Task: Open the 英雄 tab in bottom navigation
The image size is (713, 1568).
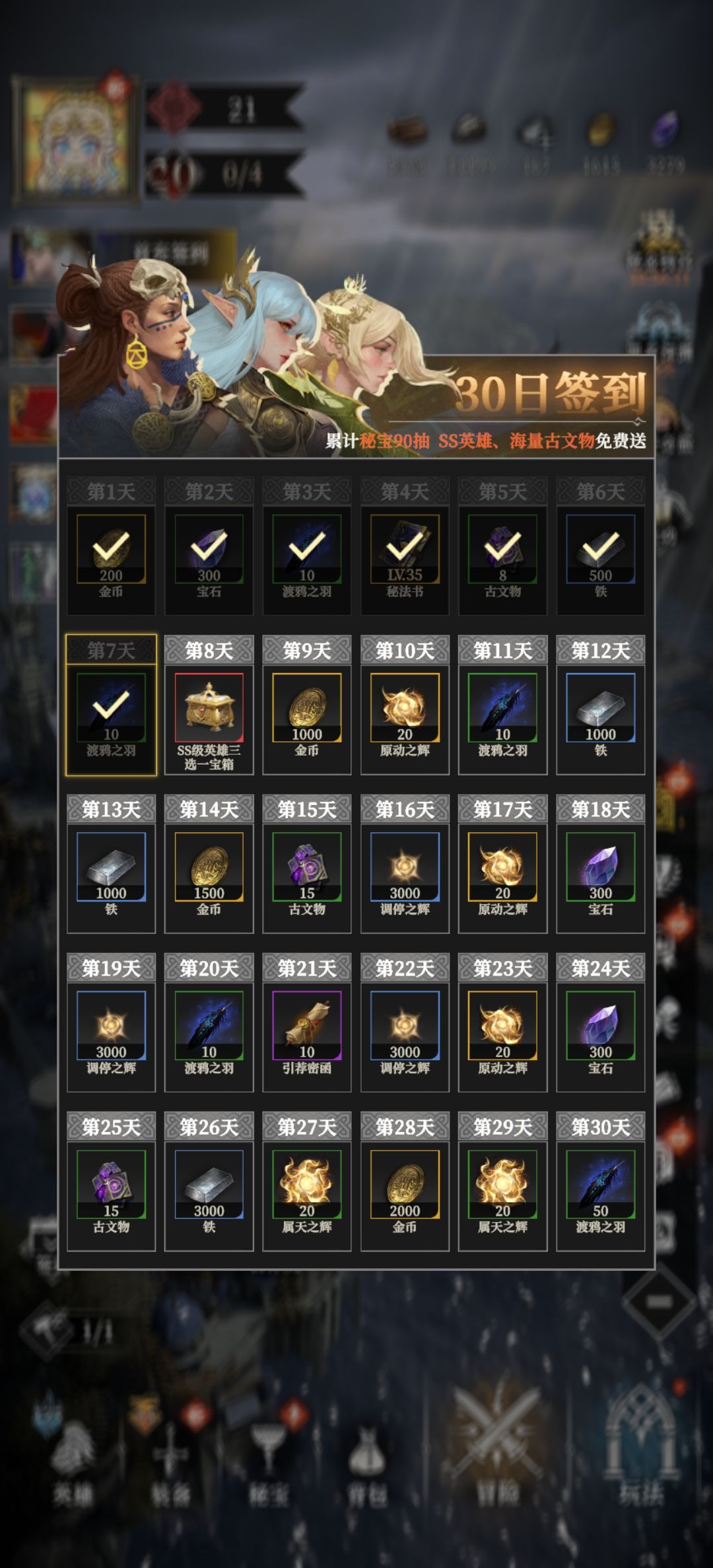Action: (73, 1463)
